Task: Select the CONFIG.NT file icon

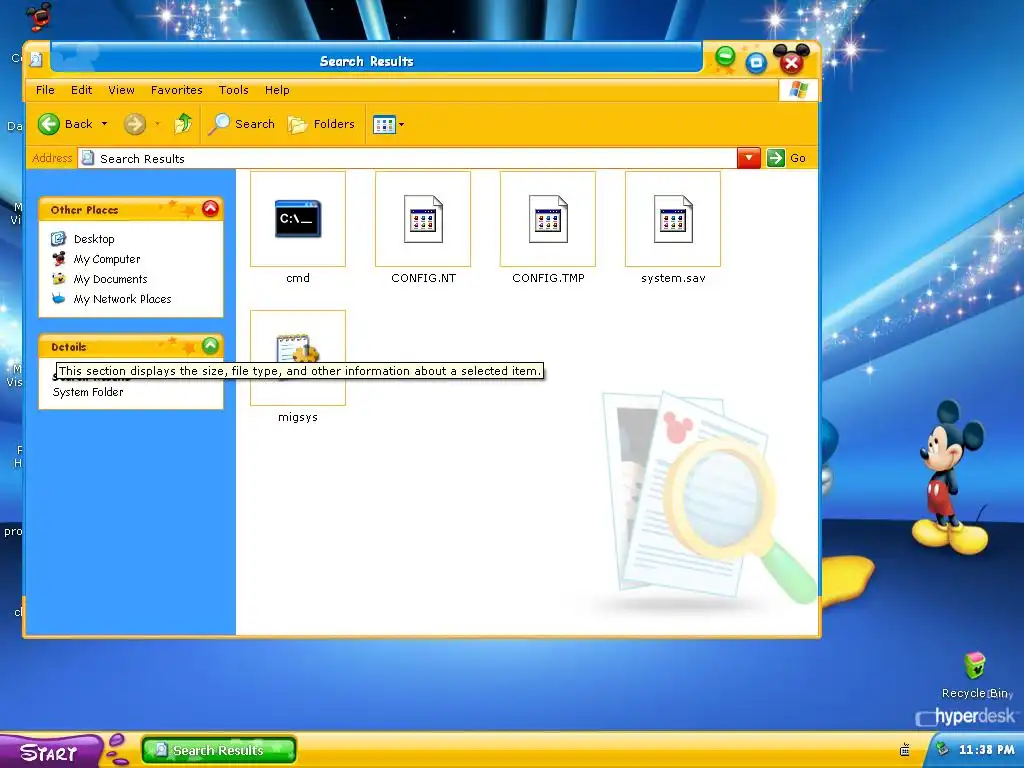Action: [423, 219]
